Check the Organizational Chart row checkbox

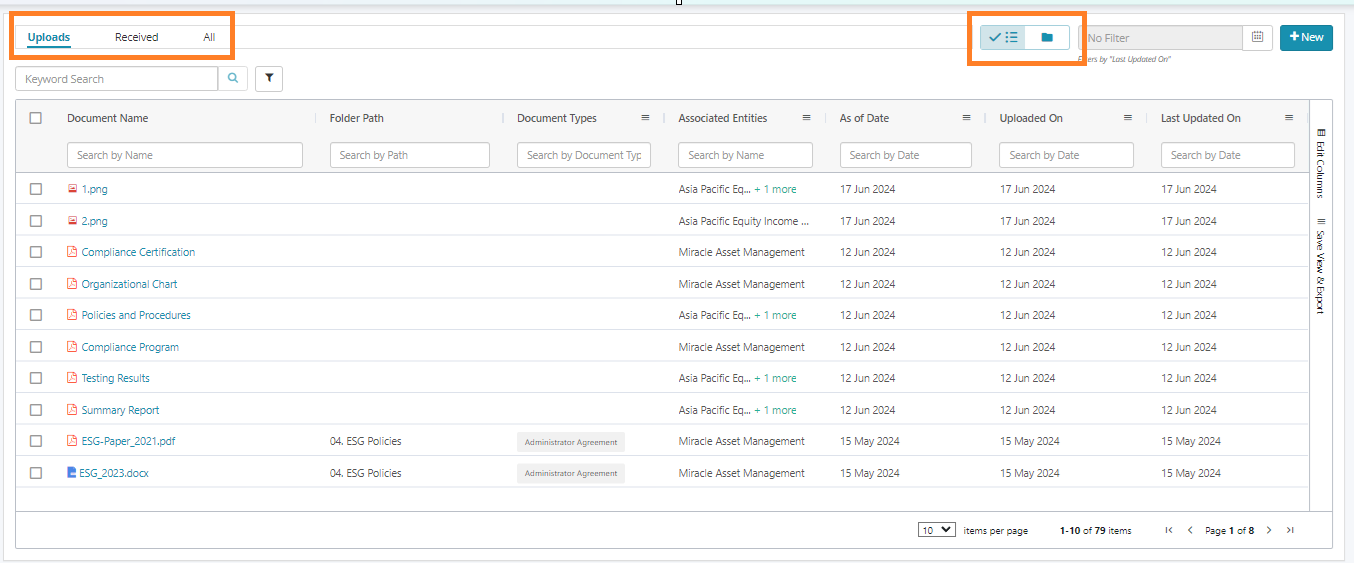[36, 284]
